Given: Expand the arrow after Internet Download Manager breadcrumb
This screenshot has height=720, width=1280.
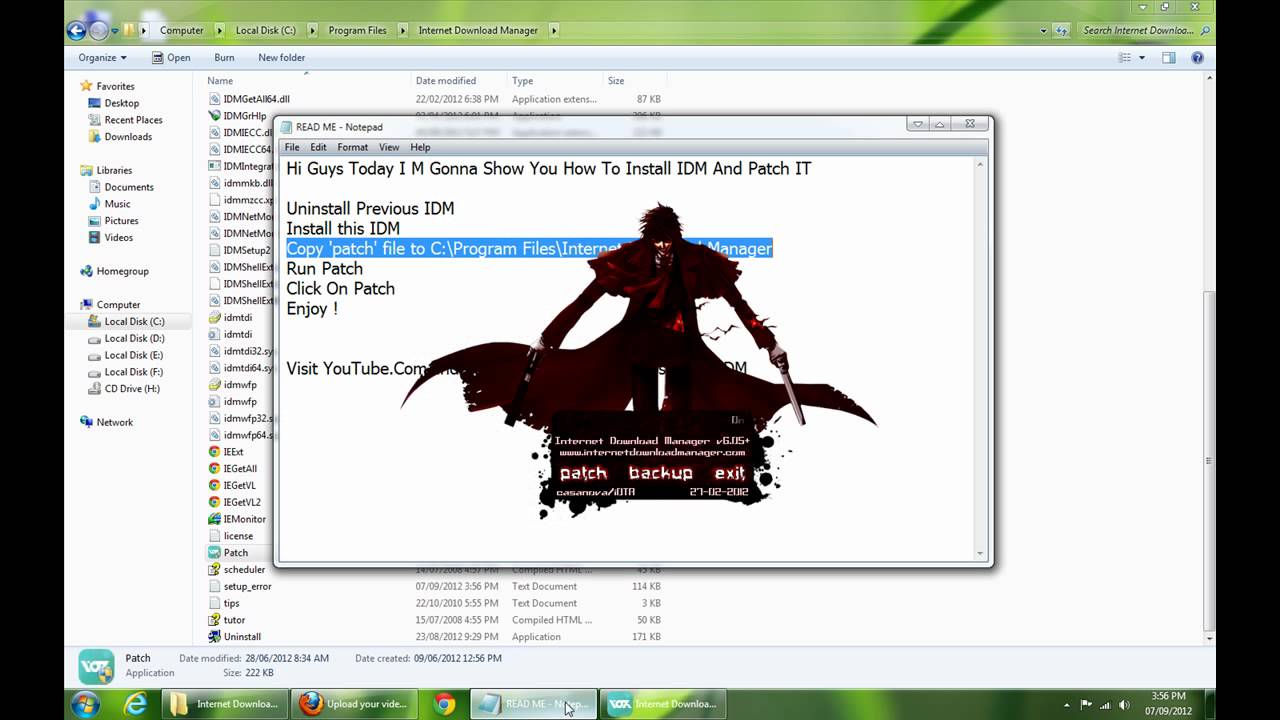Looking at the screenshot, I should tap(553, 30).
